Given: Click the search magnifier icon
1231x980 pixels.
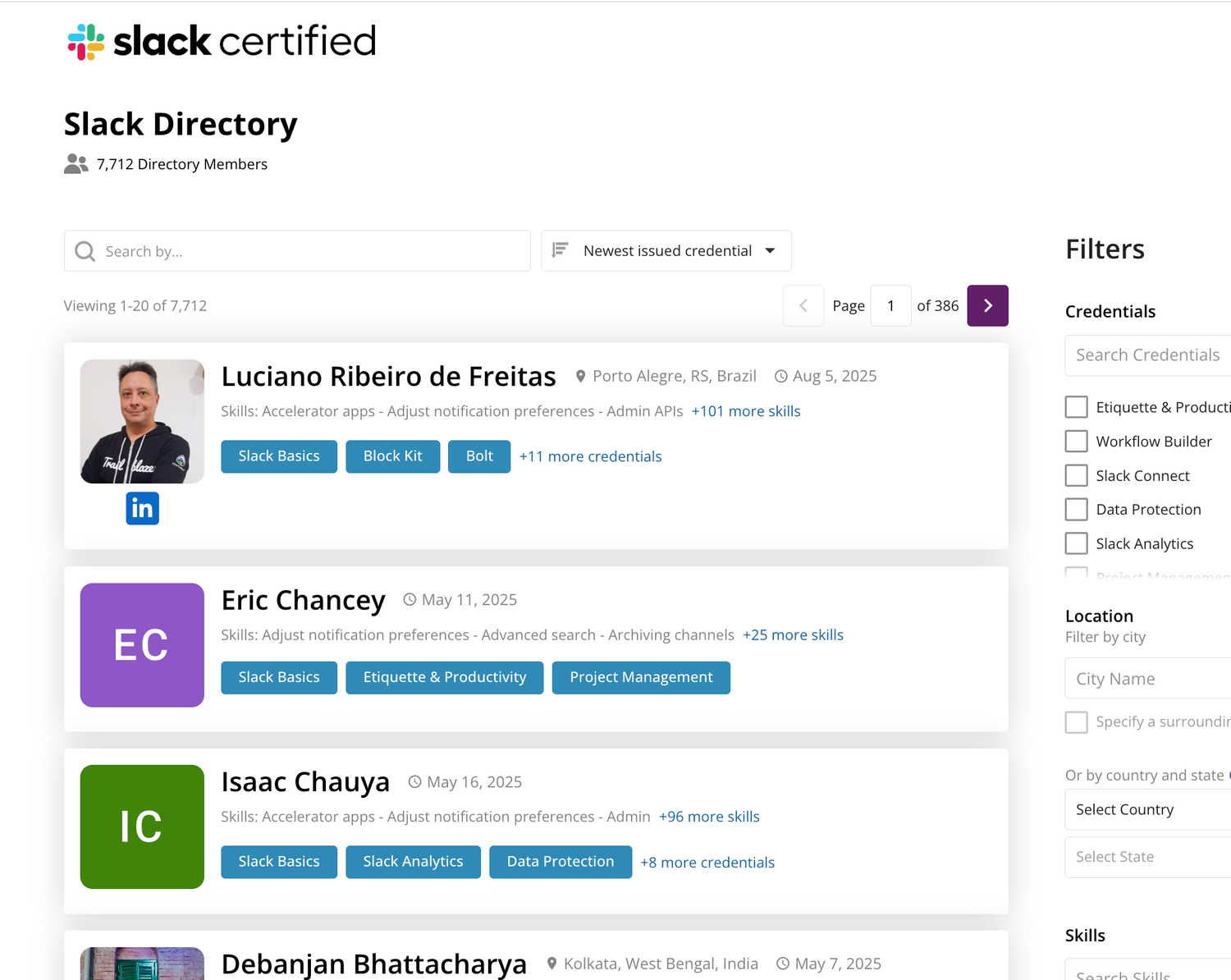Looking at the screenshot, I should click(x=85, y=251).
